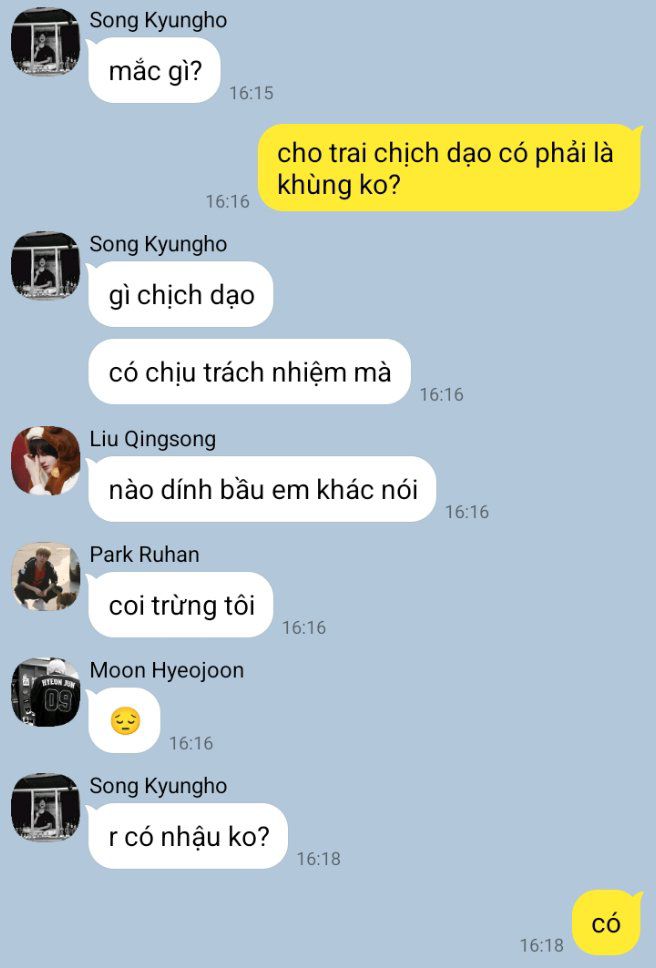This screenshot has height=968, width=656.
Task: Click the Liu Qingsong sender name
Action: (152, 439)
